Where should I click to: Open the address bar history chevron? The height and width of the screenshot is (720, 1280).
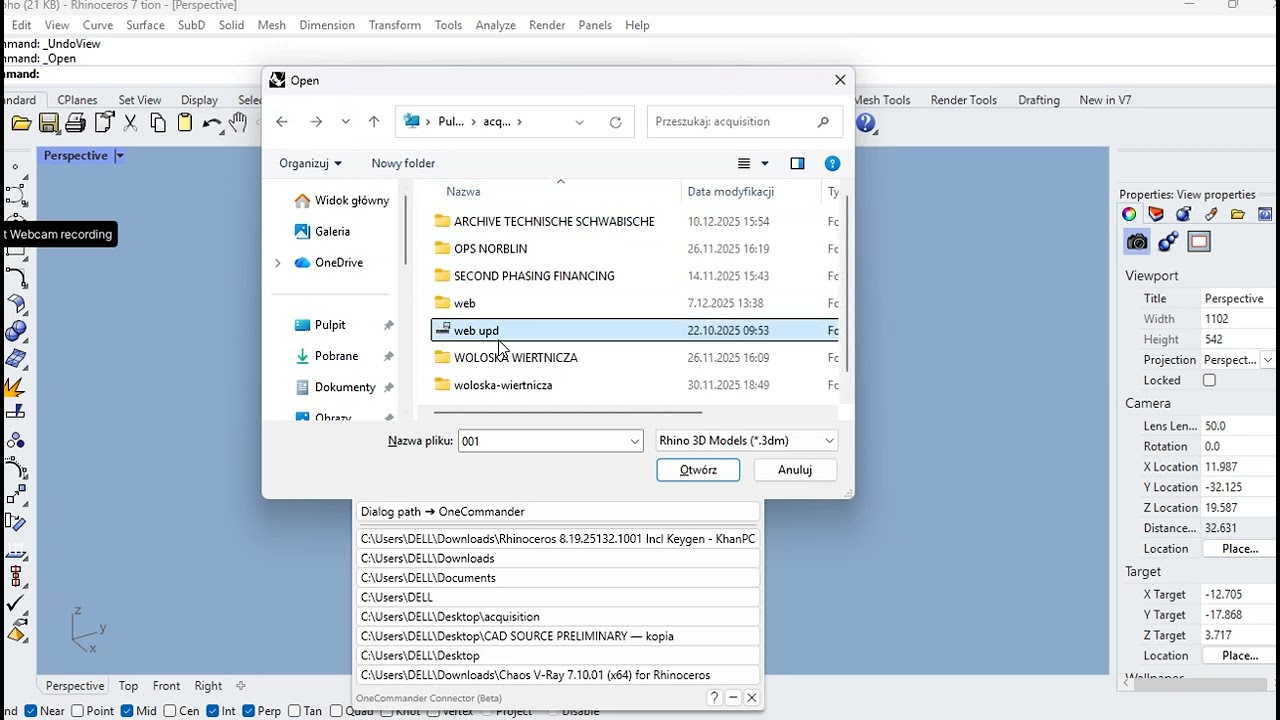point(579,122)
